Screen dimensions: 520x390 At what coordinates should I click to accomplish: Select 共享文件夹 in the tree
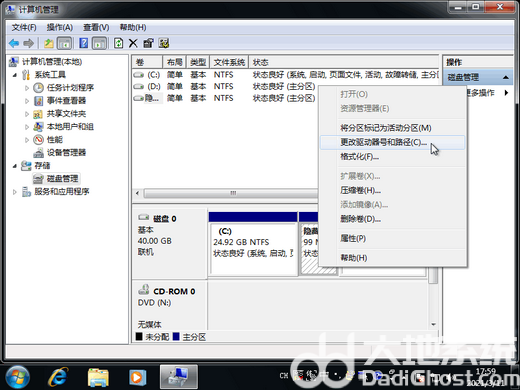click(x=66, y=114)
